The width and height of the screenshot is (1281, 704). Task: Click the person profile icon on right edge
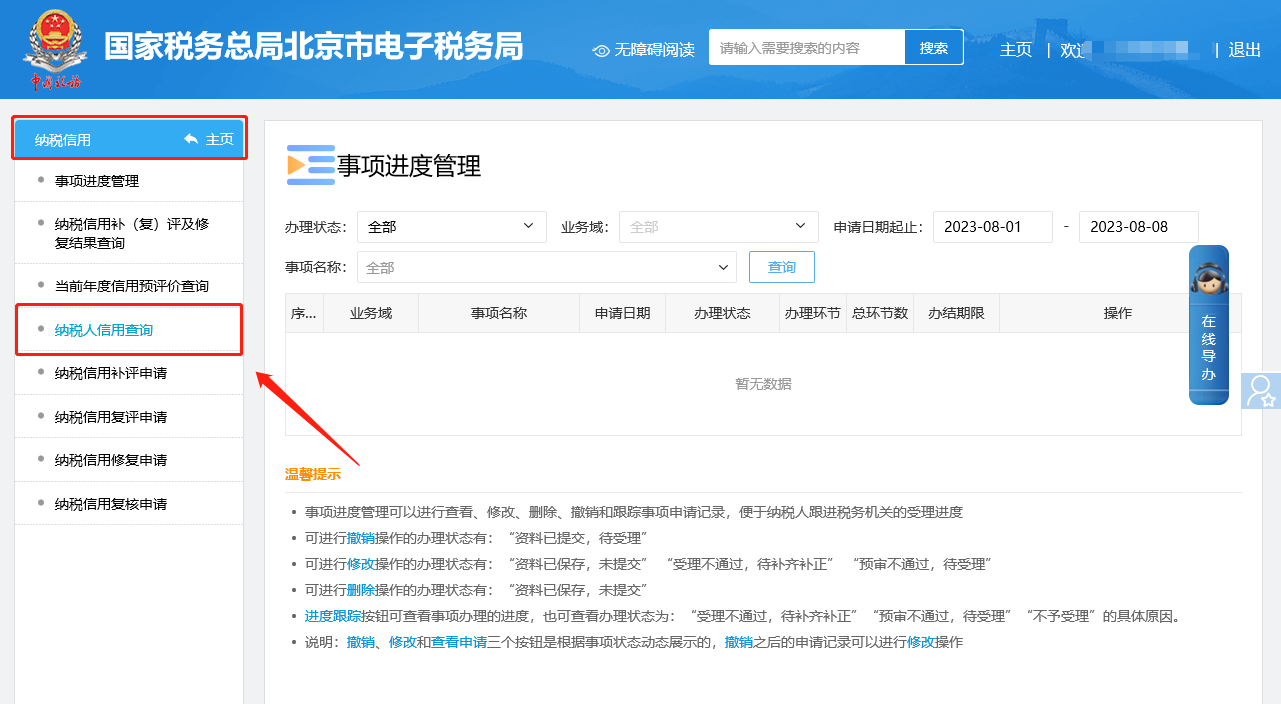point(1263,391)
